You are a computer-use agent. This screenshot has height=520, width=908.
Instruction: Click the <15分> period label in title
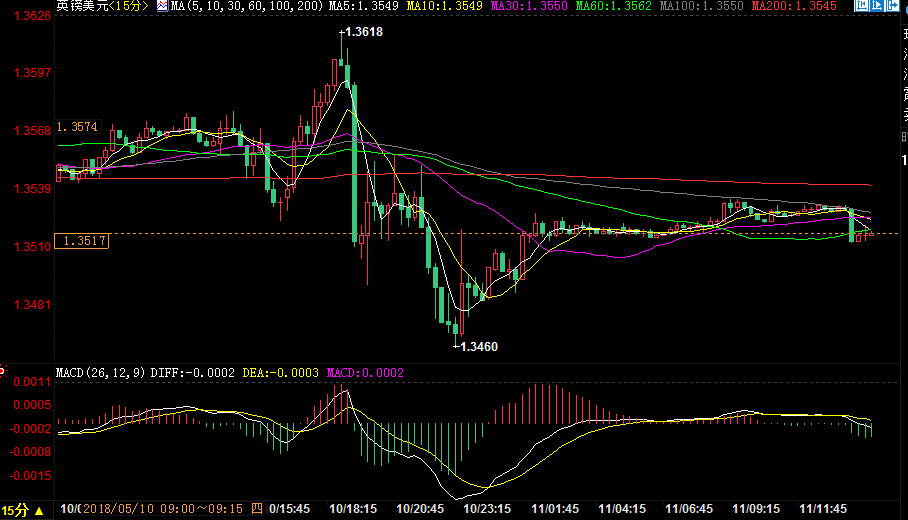click(129, 6)
